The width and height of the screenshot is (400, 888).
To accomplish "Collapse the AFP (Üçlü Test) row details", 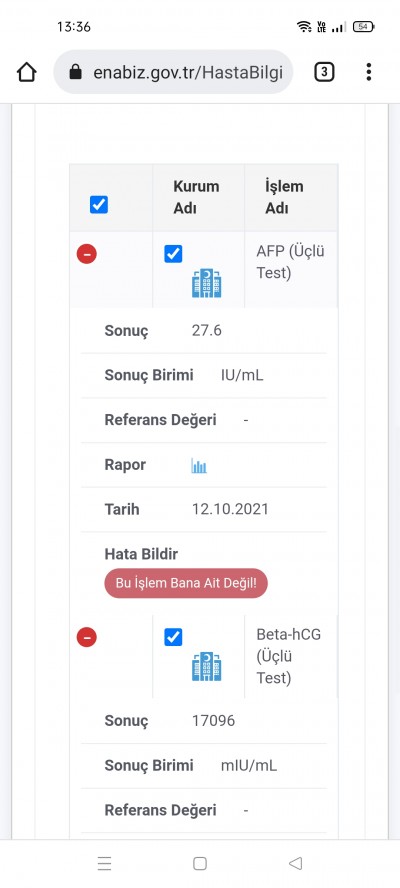I will (x=87, y=254).
